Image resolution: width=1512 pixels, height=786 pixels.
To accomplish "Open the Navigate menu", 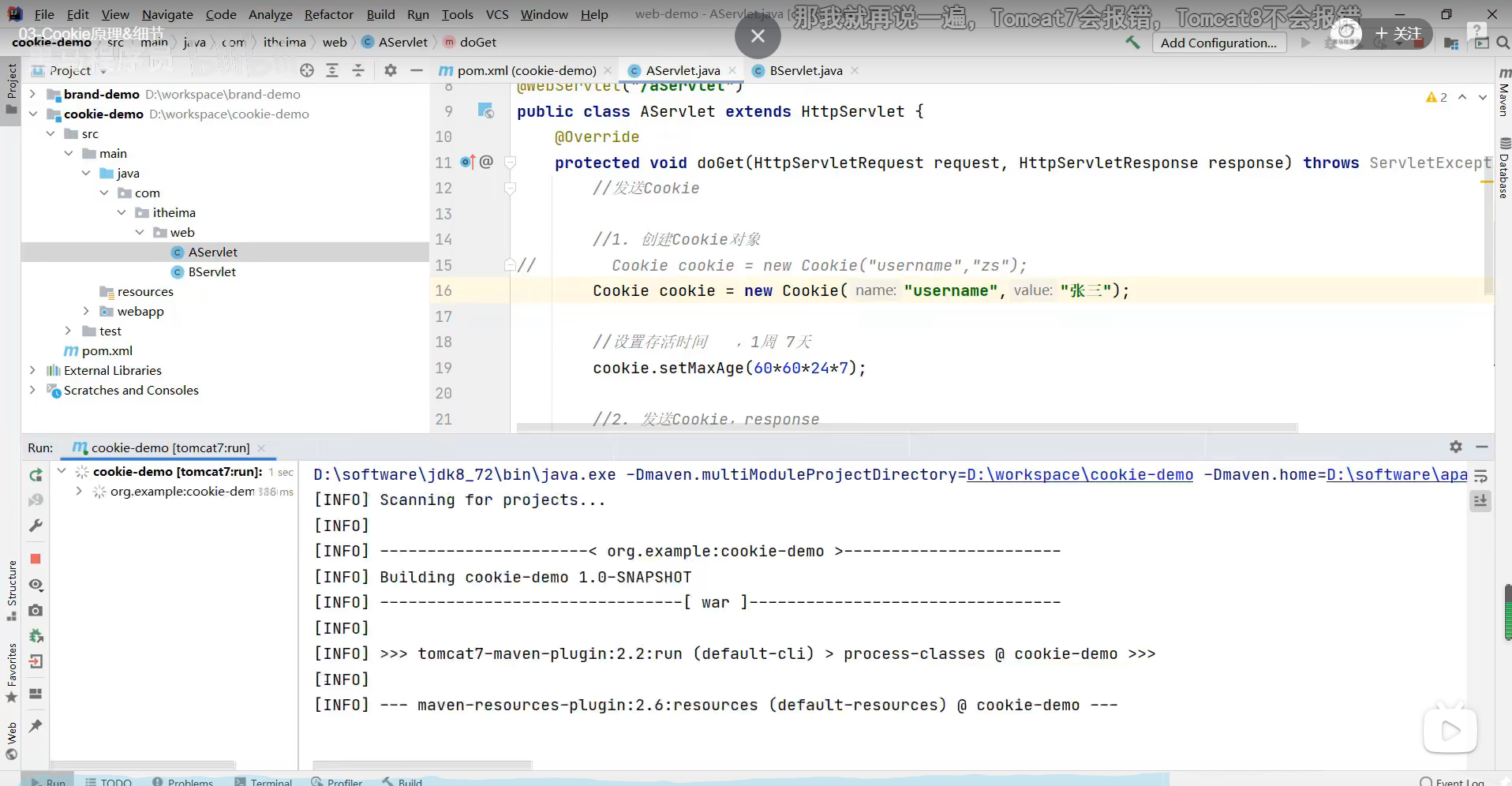I will pyautogui.click(x=167, y=14).
